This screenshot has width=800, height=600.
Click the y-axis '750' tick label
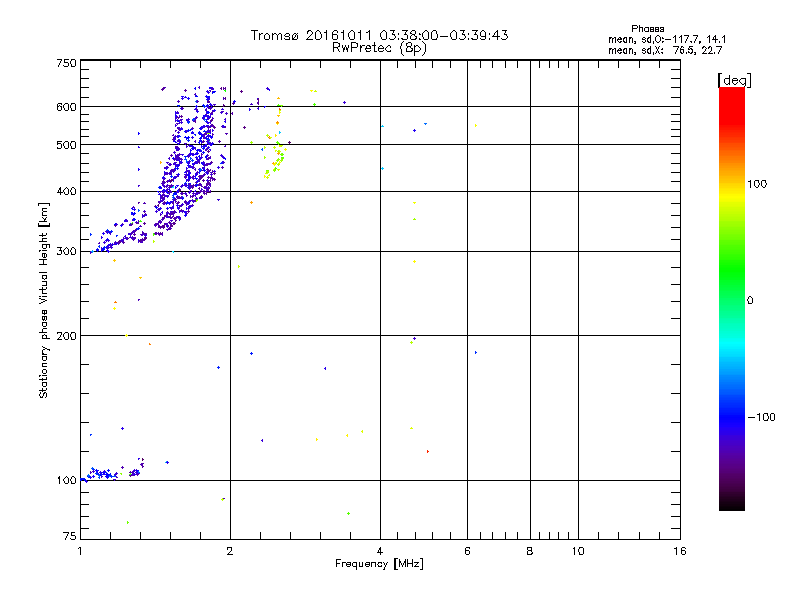66,63
